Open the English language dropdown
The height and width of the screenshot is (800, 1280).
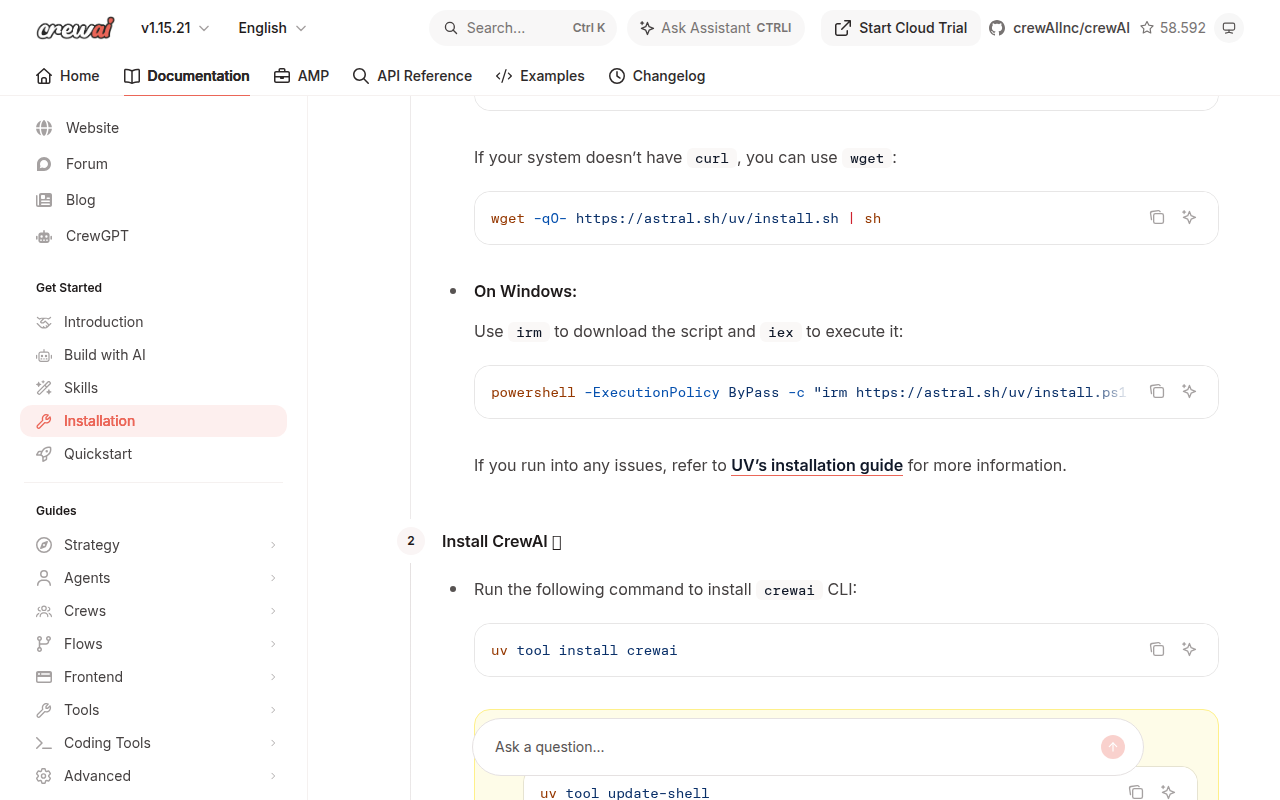click(x=272, y=28)
